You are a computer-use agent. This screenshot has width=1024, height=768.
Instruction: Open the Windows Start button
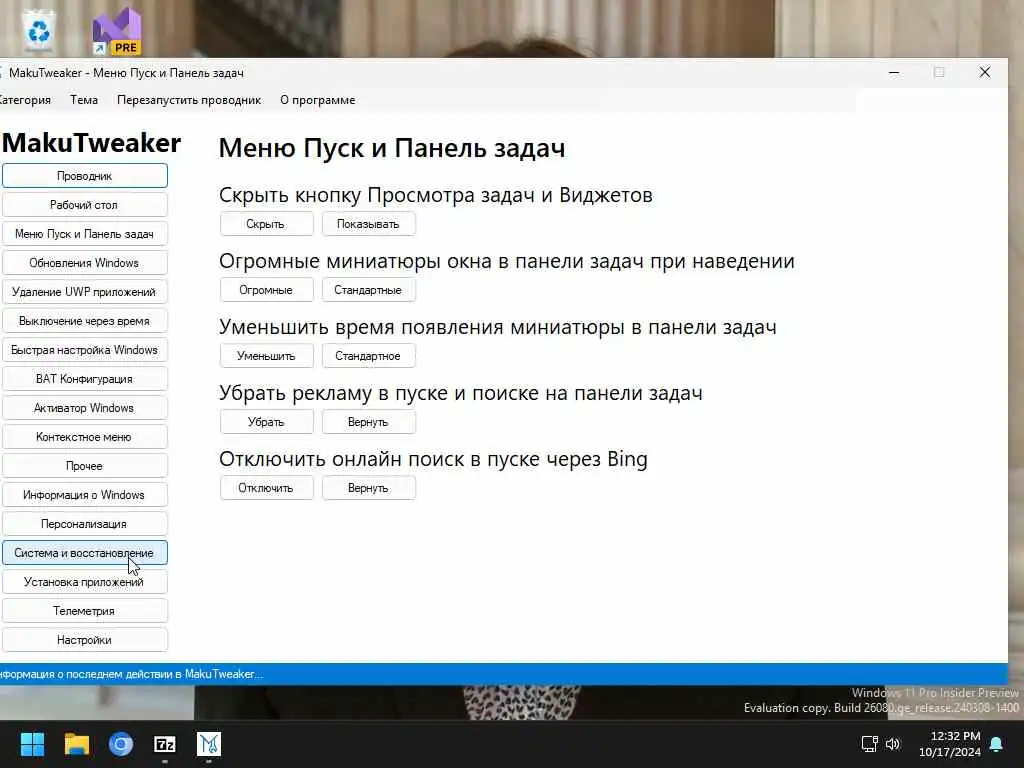click(32, 744)
